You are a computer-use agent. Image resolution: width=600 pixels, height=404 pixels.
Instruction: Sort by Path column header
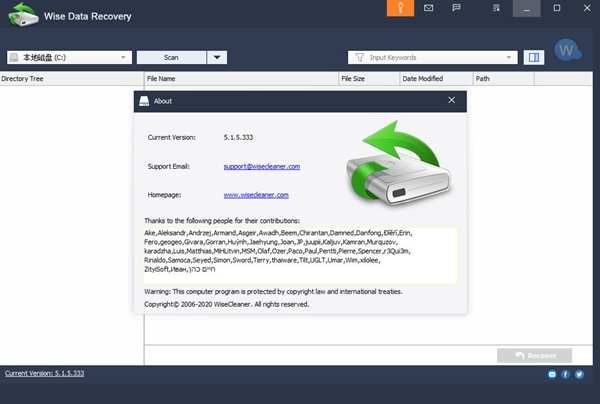coord(504,79)
